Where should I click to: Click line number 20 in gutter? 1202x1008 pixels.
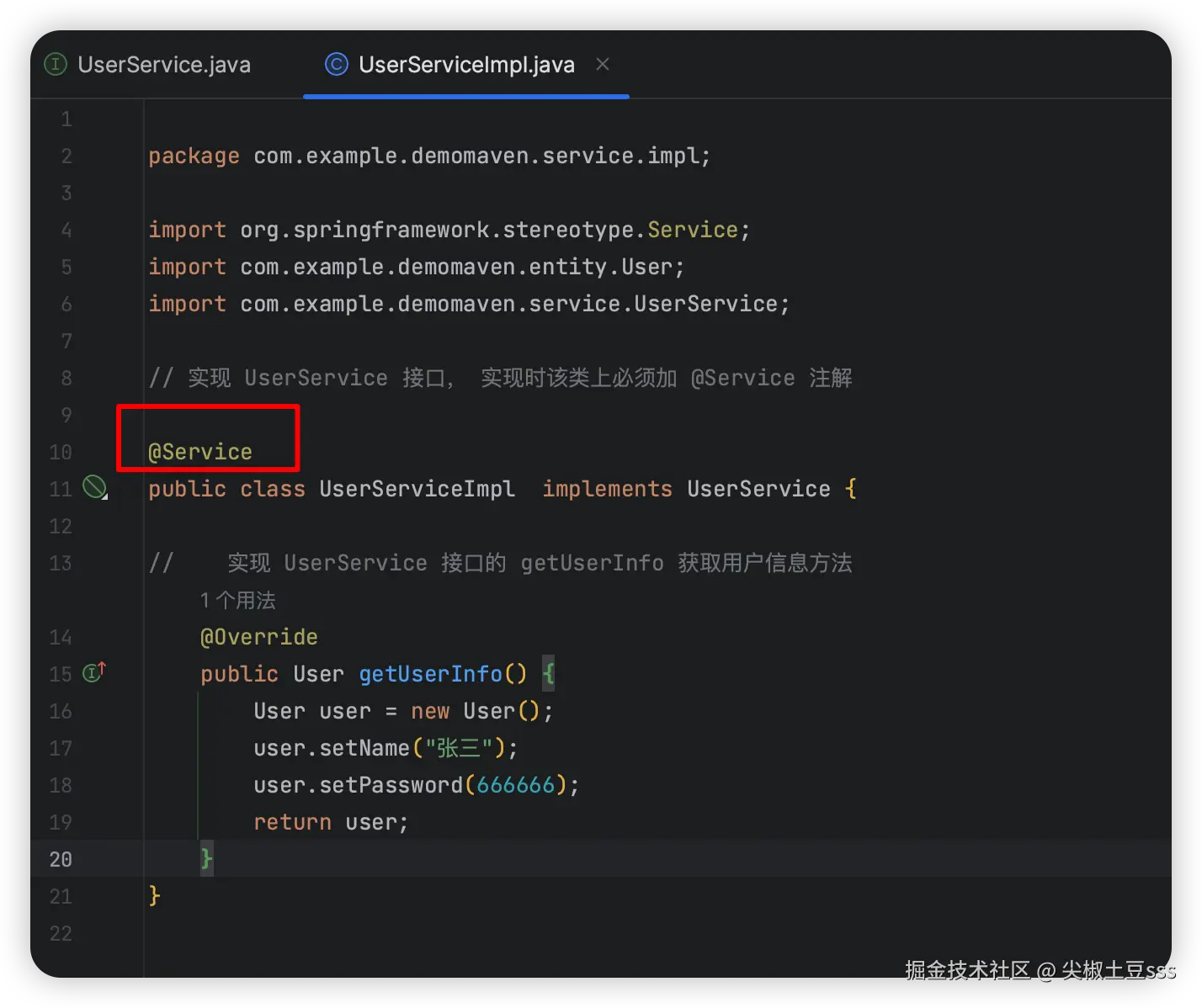coord(61,859)
